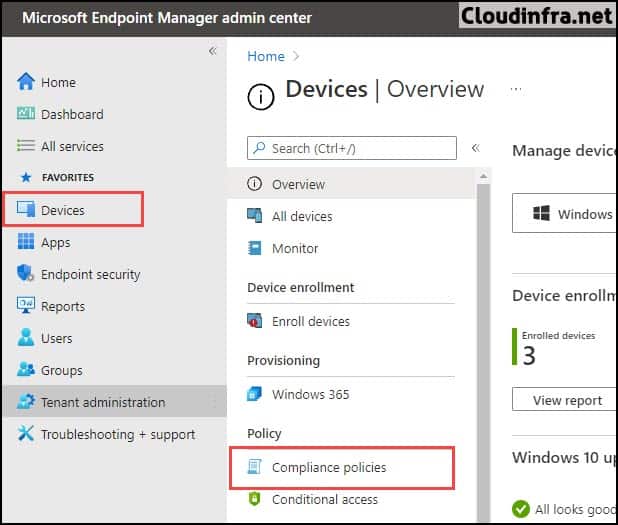618x525 pixels.
Task: Click the breadcrumb chevron after Home
Action: click(x=296, y=56)
